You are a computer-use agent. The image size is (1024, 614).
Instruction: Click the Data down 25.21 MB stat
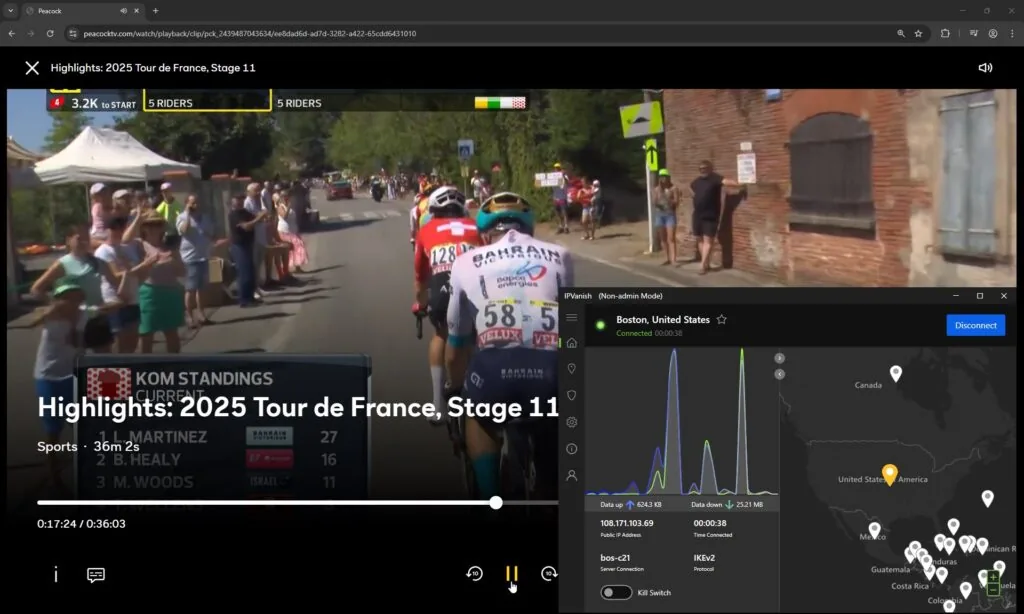727,504
